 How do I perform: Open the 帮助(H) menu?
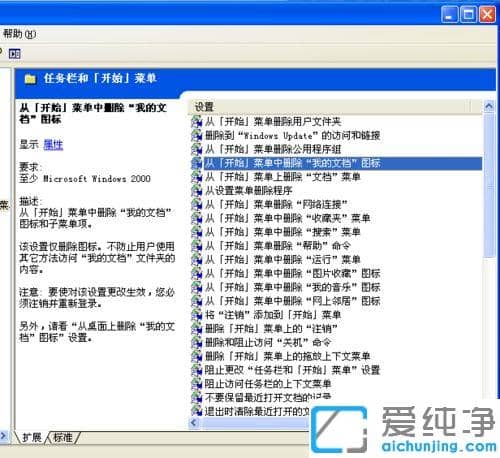click(19, 34)
